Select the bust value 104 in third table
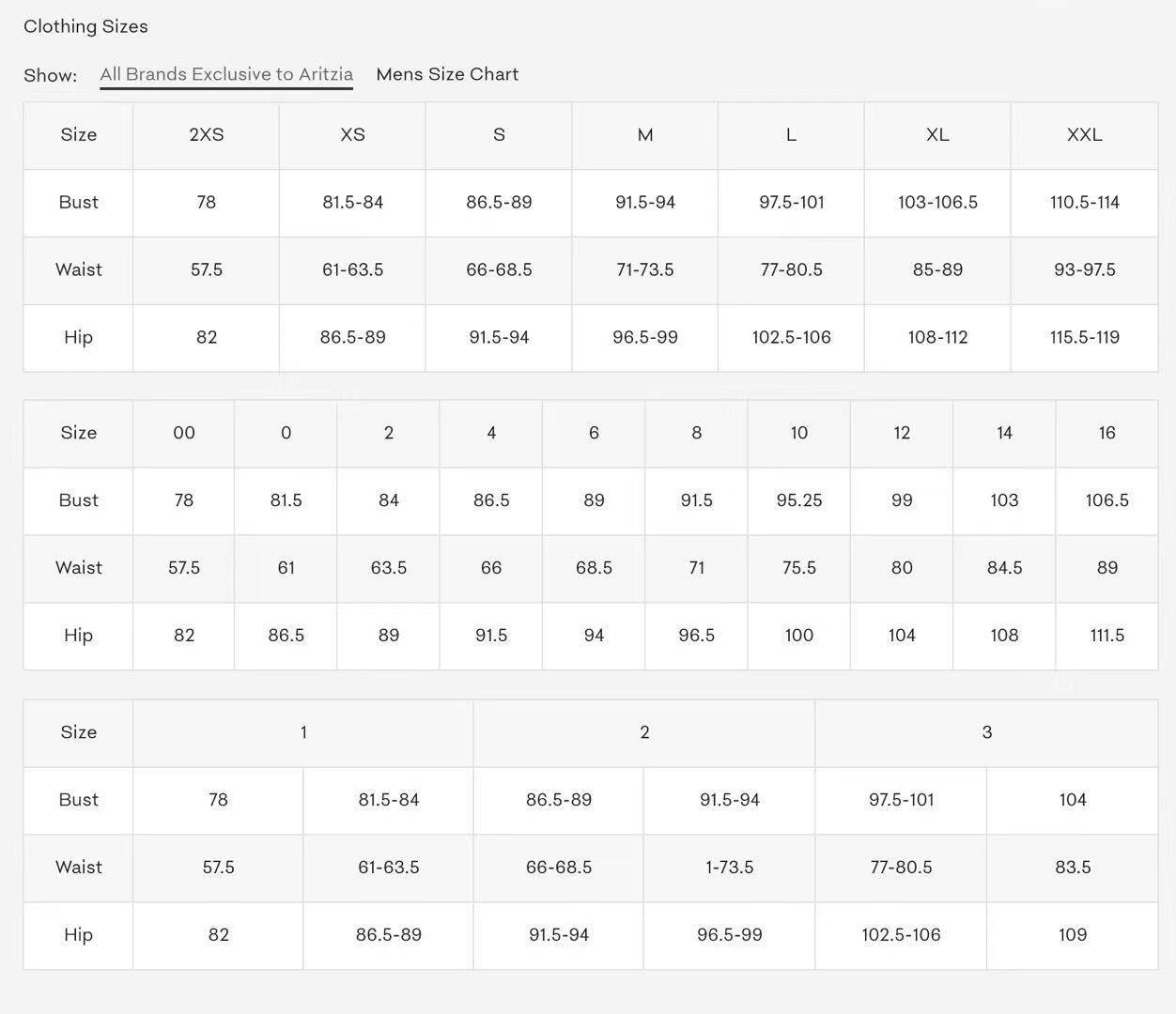The width and height of the screenshot is (1176, 1014). (x=1073, y=800)
